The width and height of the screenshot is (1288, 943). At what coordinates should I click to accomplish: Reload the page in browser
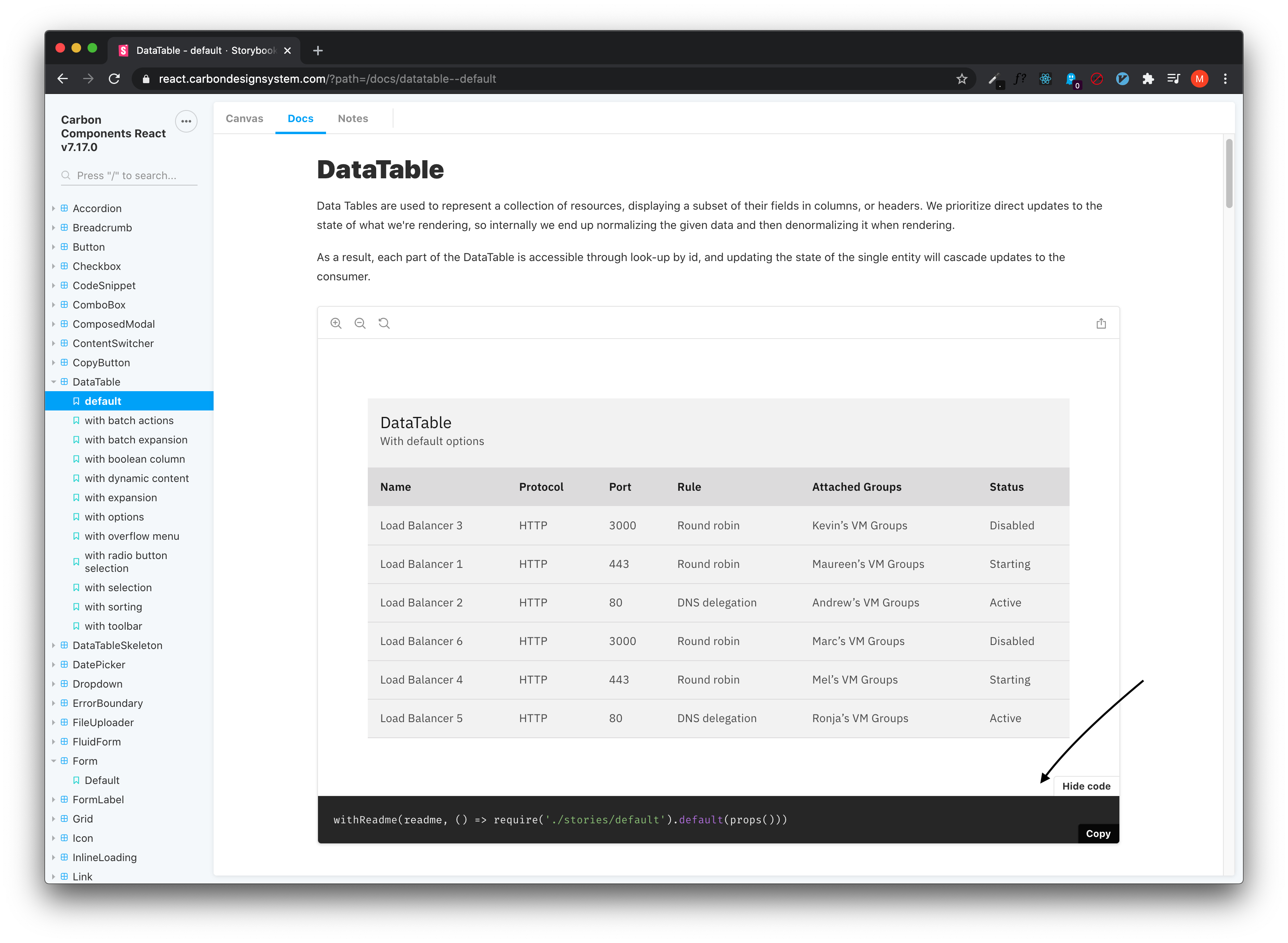pyautogui.click(x=114, y=79)
